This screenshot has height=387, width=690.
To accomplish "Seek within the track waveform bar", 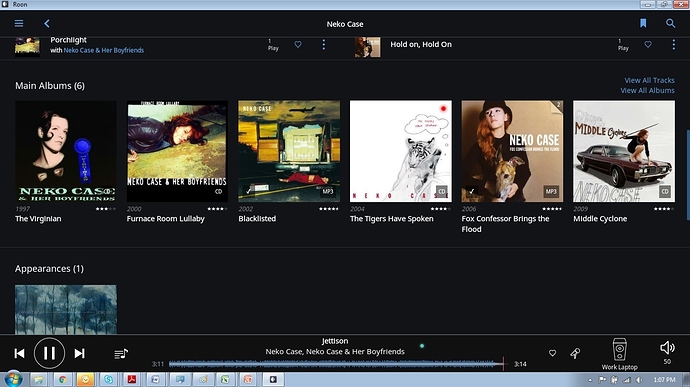I will [x=336, y=364].
